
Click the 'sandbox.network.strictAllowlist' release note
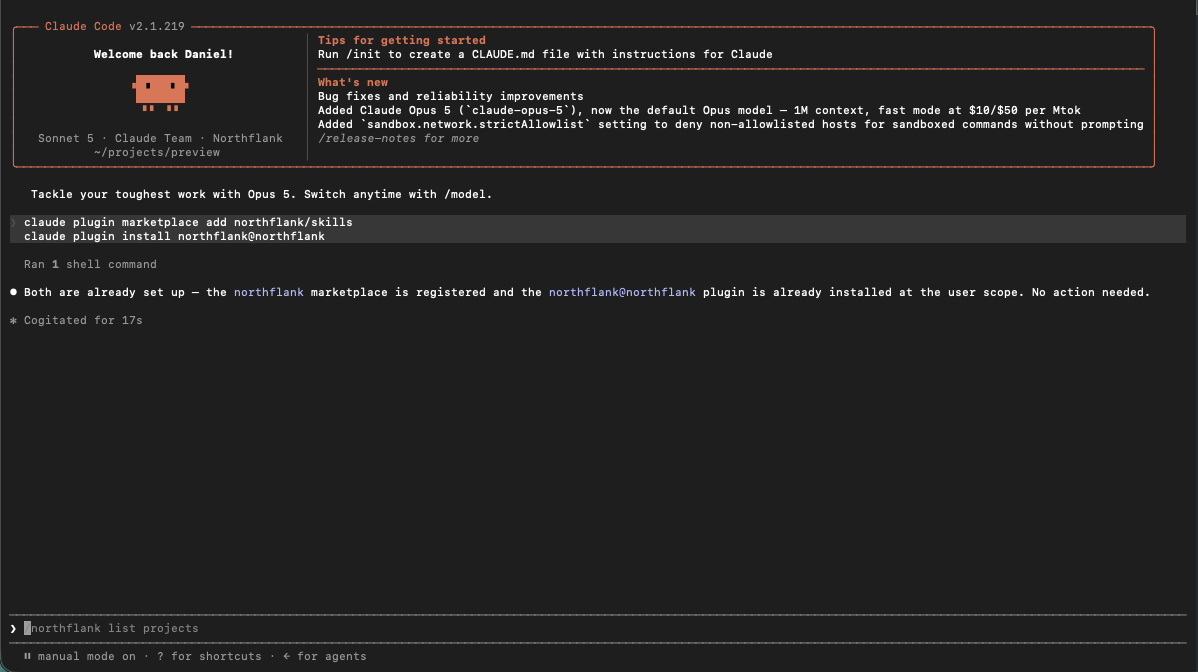point(730,124)
